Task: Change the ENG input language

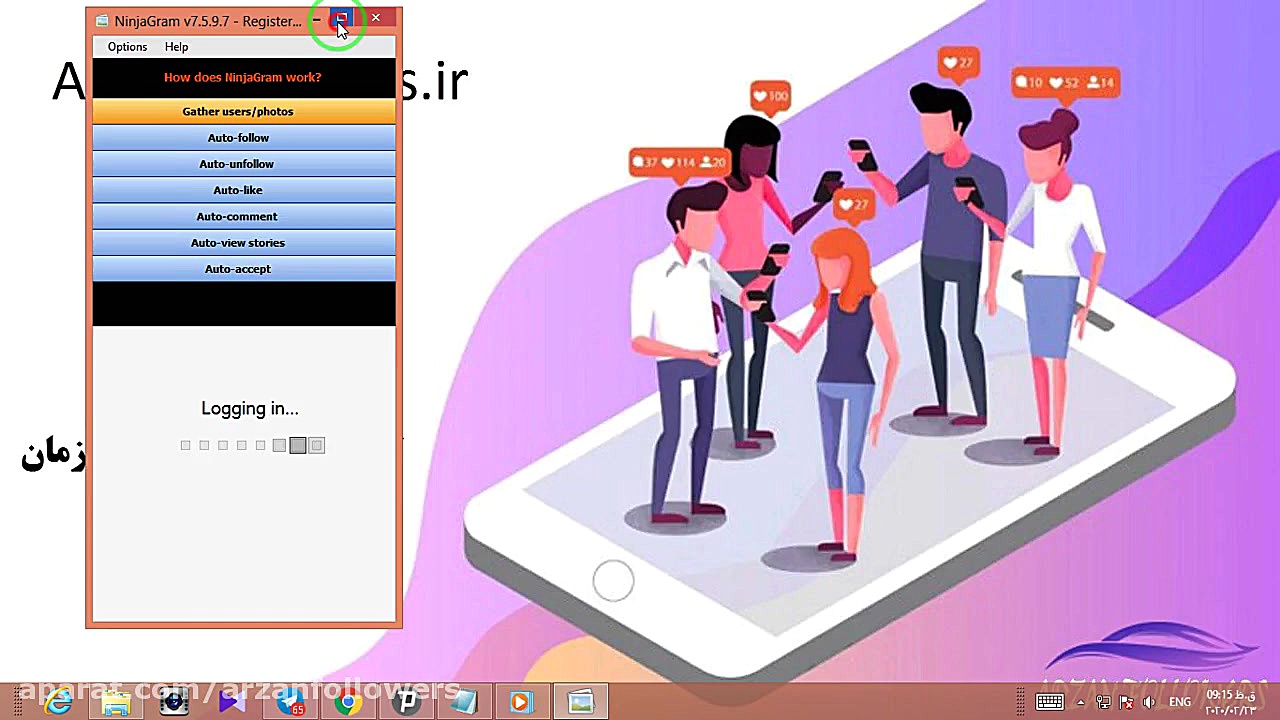Action: pyautogui.click(x=1179, y=702)
